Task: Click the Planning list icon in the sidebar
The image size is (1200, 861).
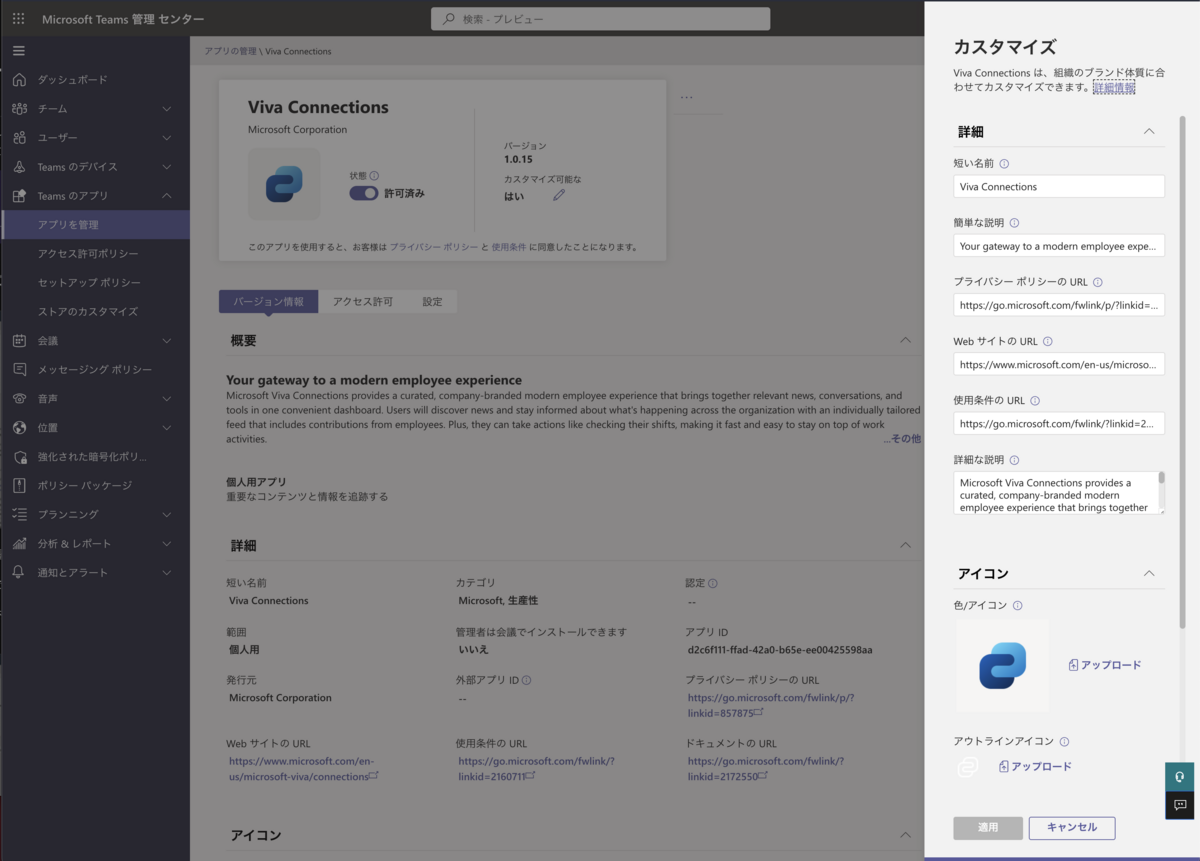Action: click(19, 515)
